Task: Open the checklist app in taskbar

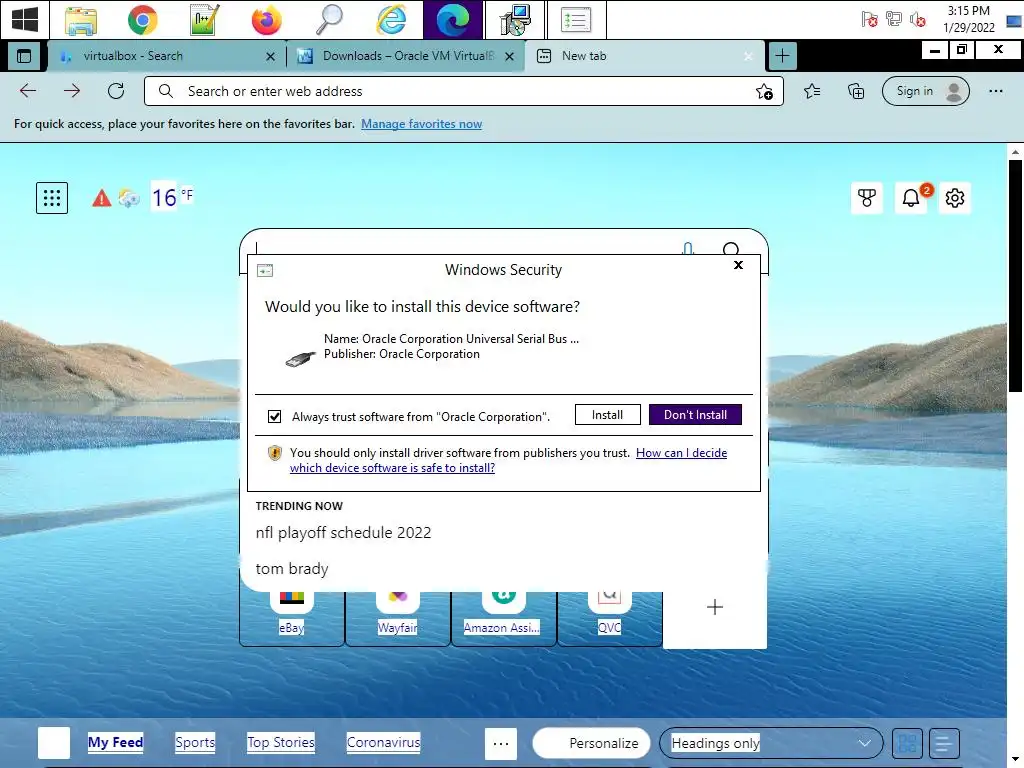Action: (577, 20)
